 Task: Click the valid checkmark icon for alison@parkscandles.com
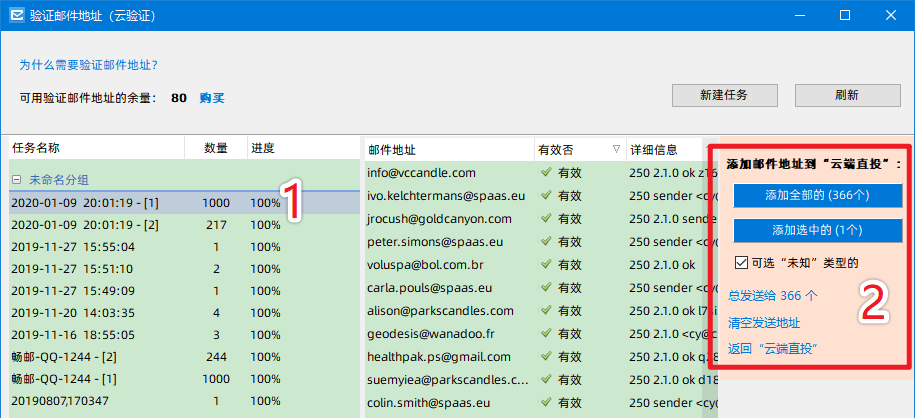[546, 311]
